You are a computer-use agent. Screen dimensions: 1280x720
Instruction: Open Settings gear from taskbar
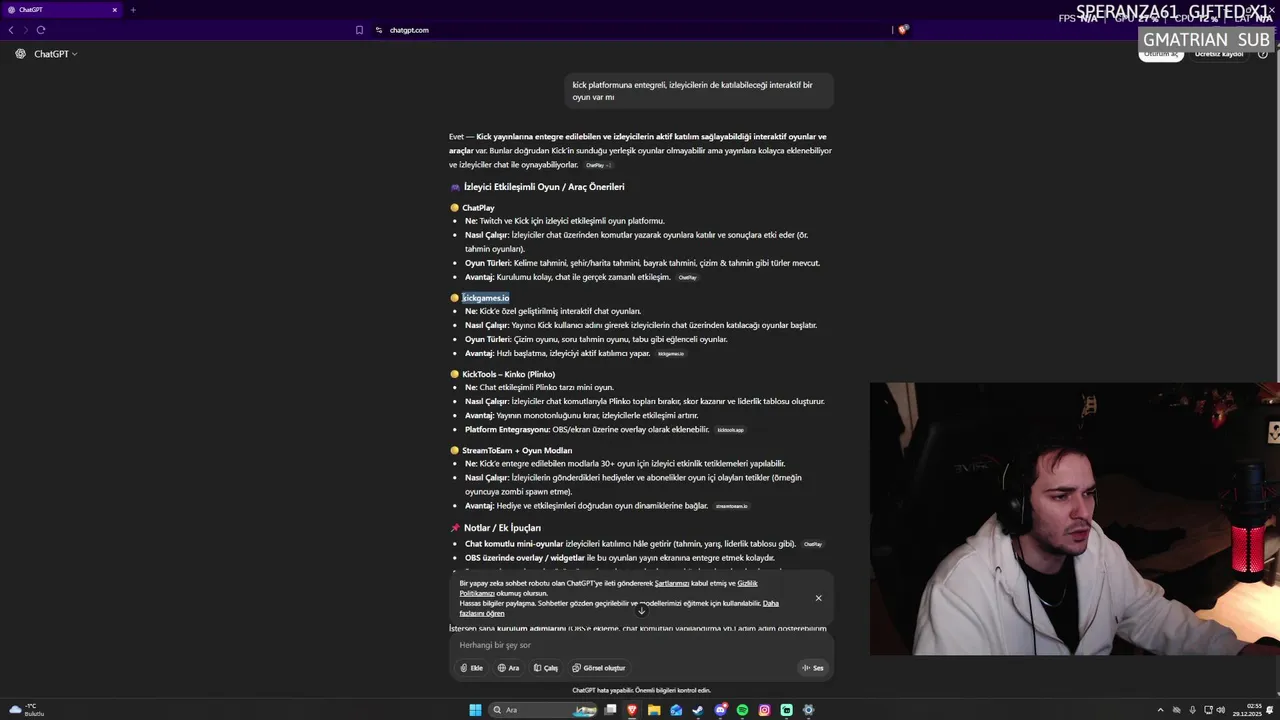coord(808,710)
